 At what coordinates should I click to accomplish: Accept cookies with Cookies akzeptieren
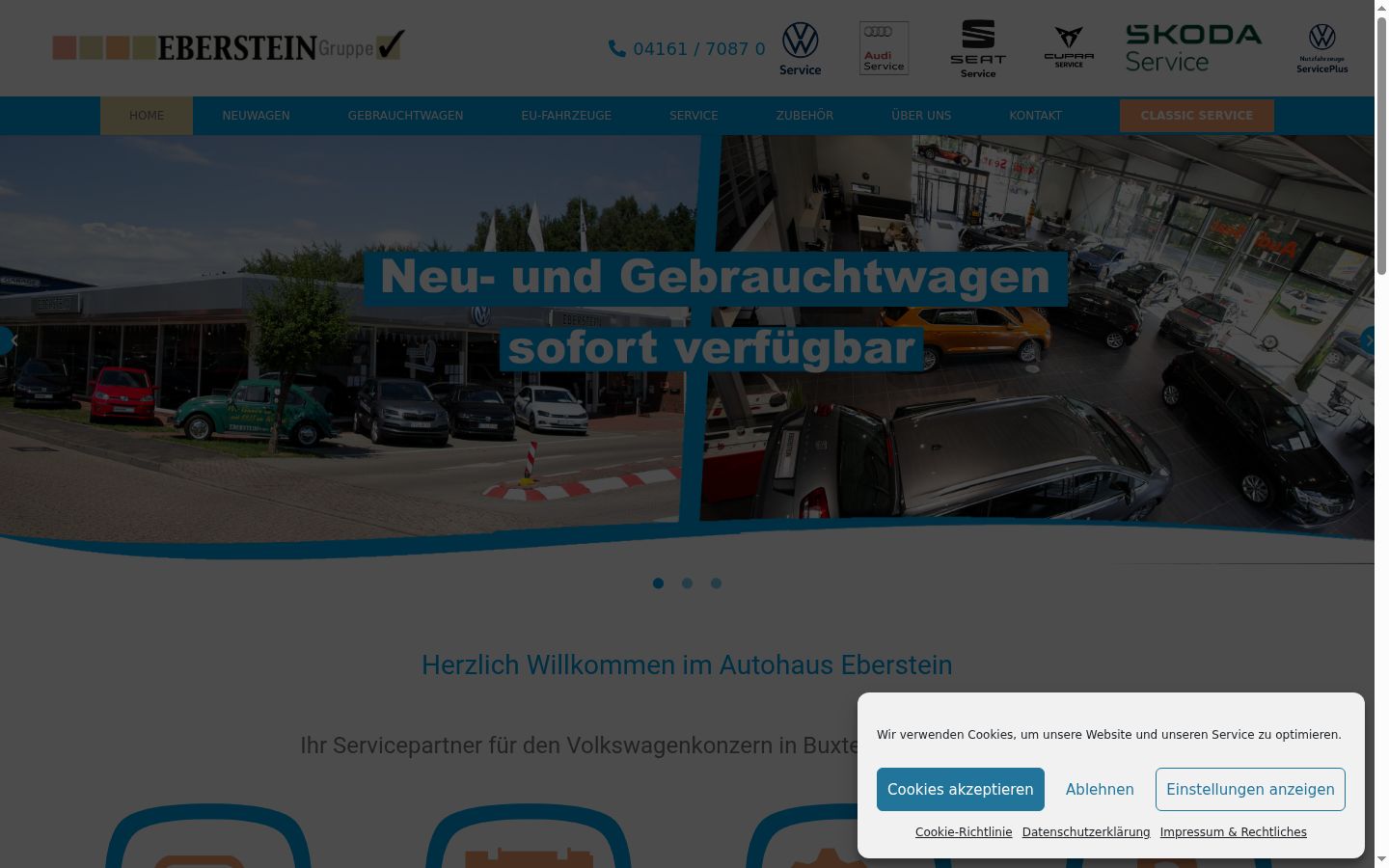tap(961, 789)
